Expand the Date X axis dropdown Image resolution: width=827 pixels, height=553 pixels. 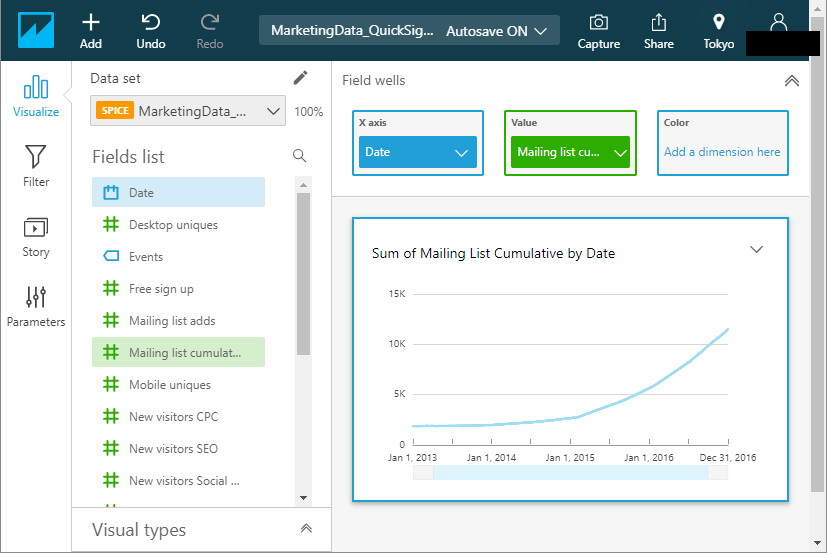[461, 153]
